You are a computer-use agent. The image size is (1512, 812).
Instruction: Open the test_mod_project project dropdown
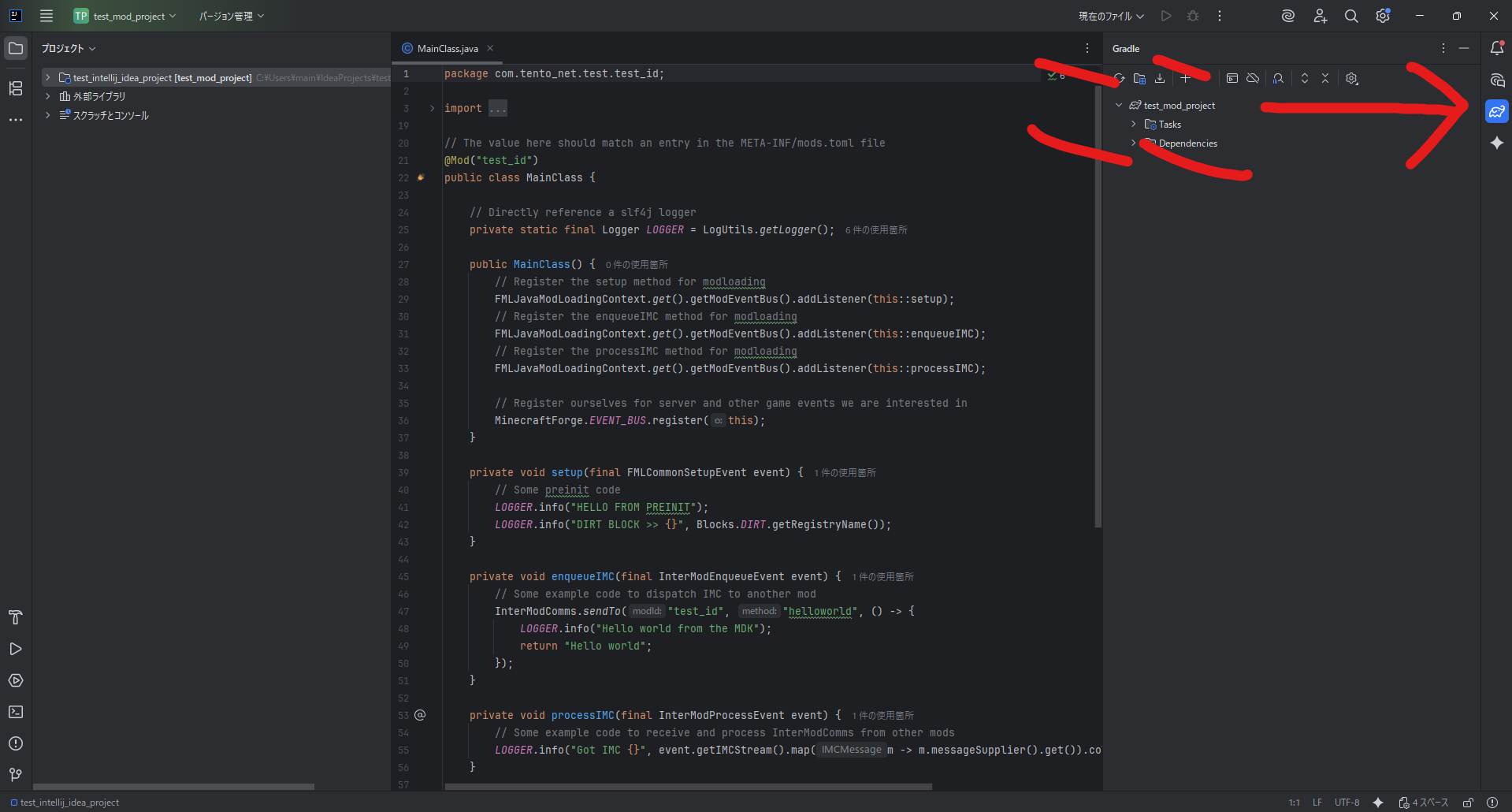tap(126, 17)
